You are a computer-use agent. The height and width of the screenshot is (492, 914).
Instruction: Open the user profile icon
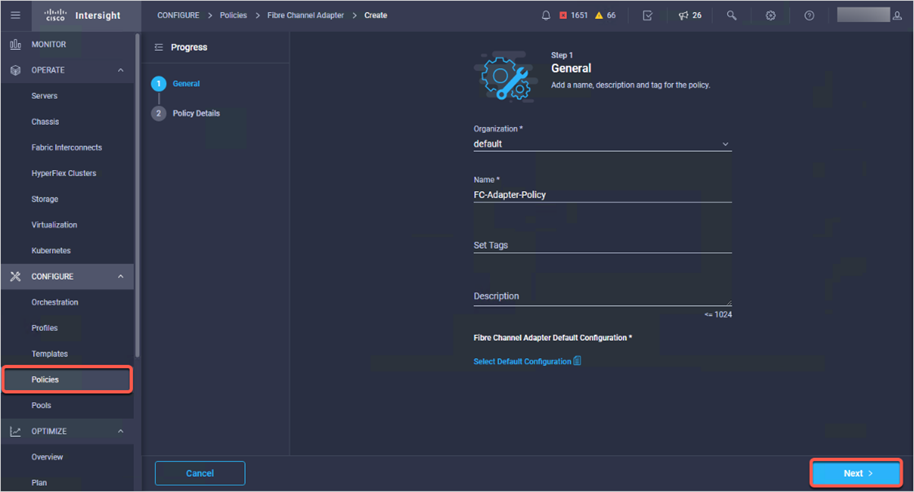tap(897, 15)
